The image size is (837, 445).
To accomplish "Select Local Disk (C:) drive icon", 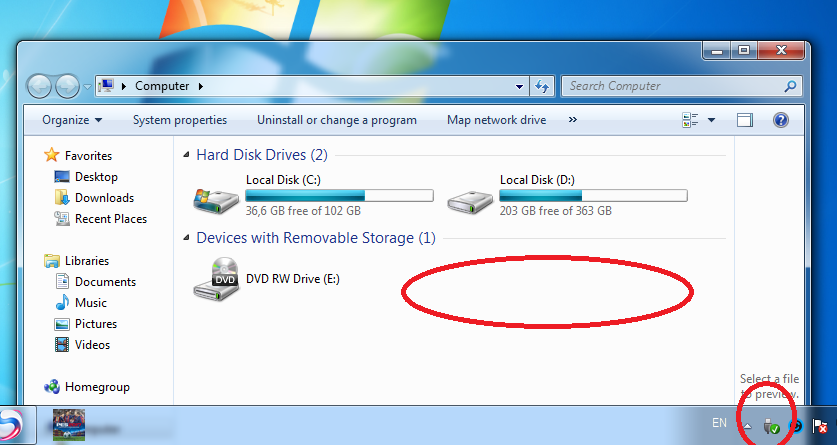I will click(216, 201).
